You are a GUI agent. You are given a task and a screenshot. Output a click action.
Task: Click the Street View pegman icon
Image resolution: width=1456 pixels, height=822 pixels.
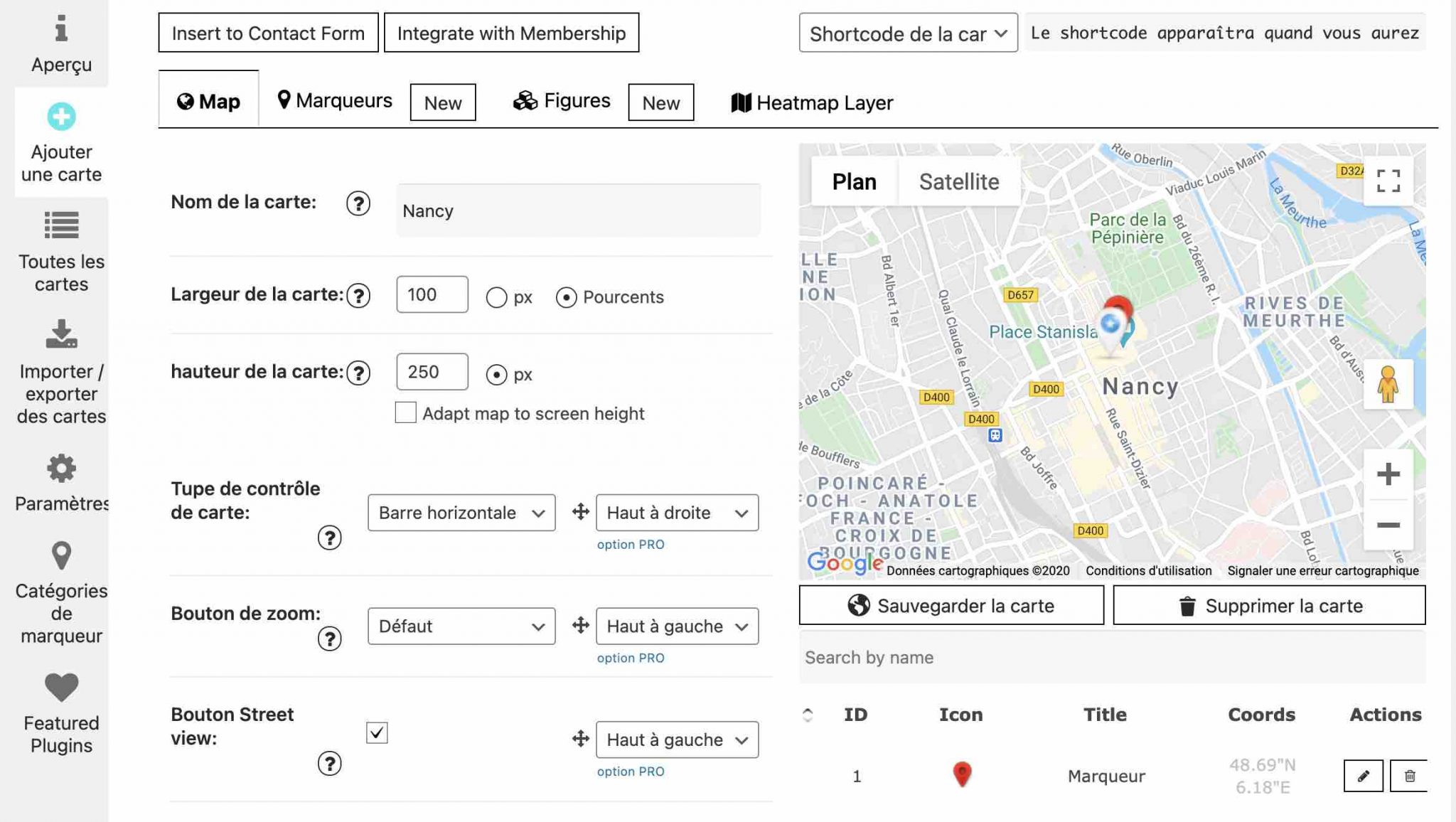[1388, 384]
